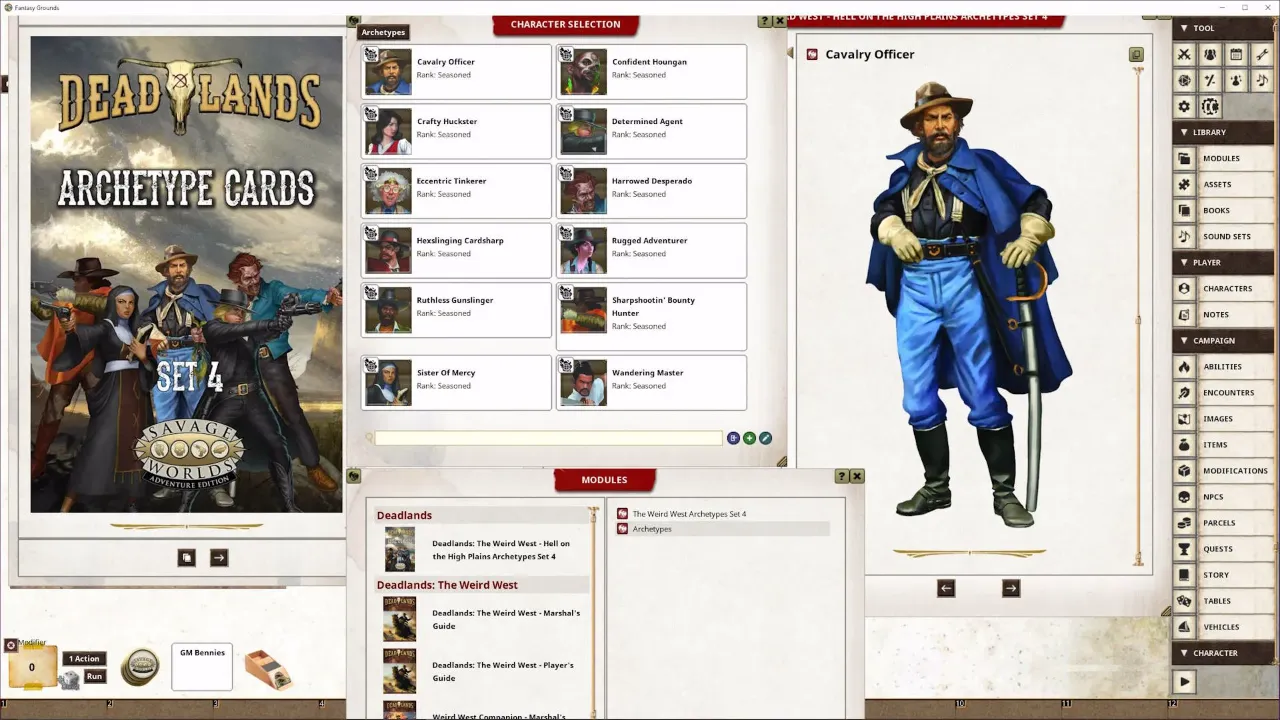Click the Modules sidebar icon
The height and width of the screenshot is (720, 1280).
pyautogui.click(x=1185, y=158)
